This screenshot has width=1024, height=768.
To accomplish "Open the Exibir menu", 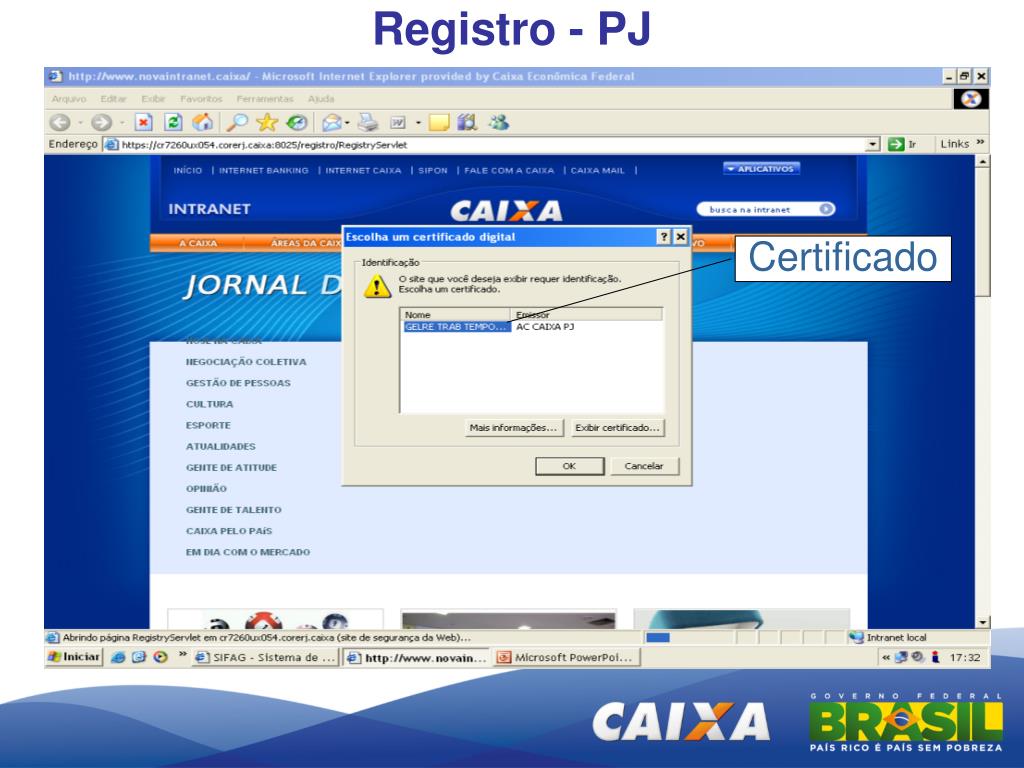I will click(153, 99).
